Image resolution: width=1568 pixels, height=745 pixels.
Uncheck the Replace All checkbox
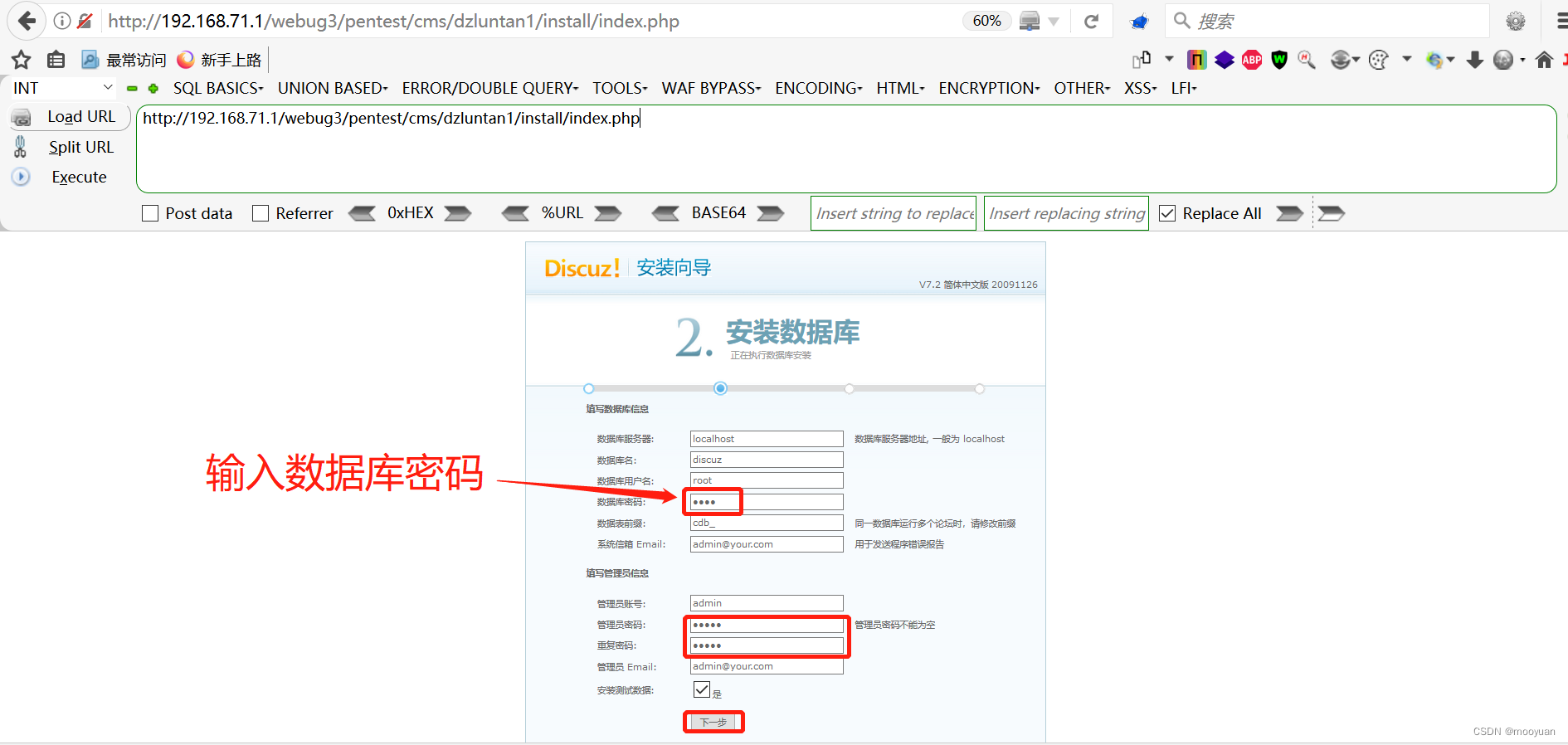[x=1167, y=213]
